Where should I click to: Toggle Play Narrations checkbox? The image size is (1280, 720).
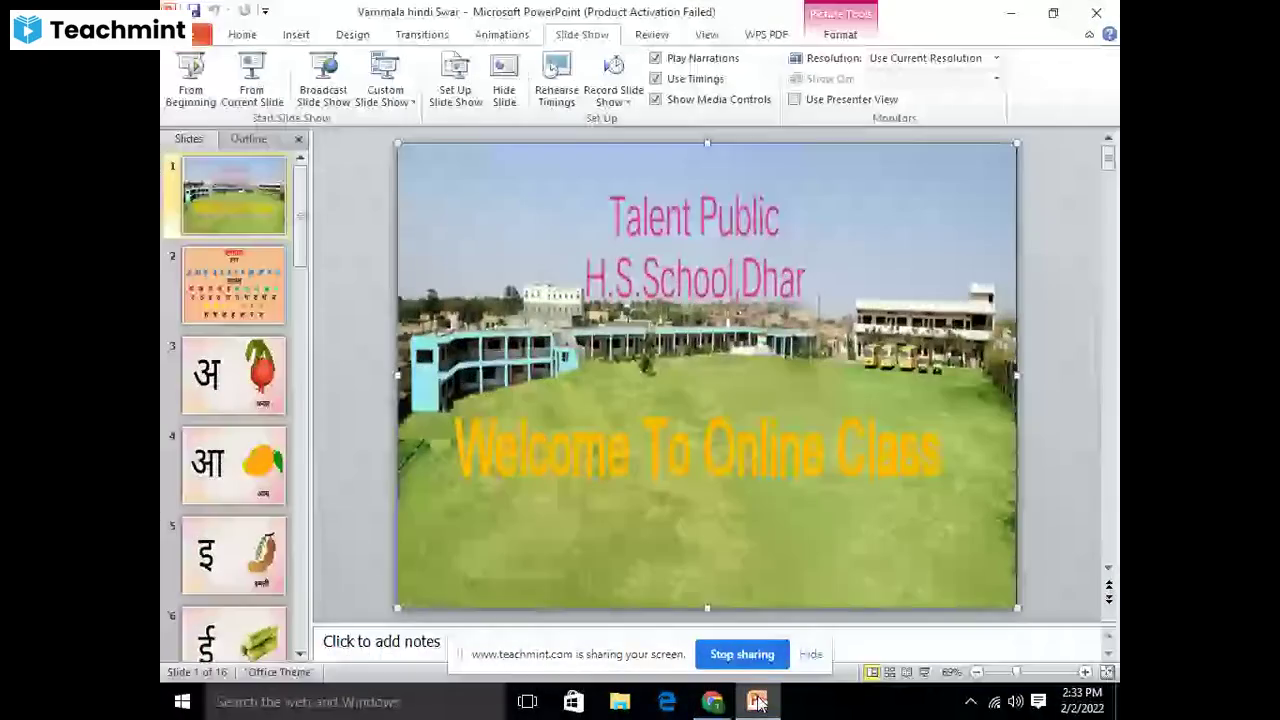[656, 58]
